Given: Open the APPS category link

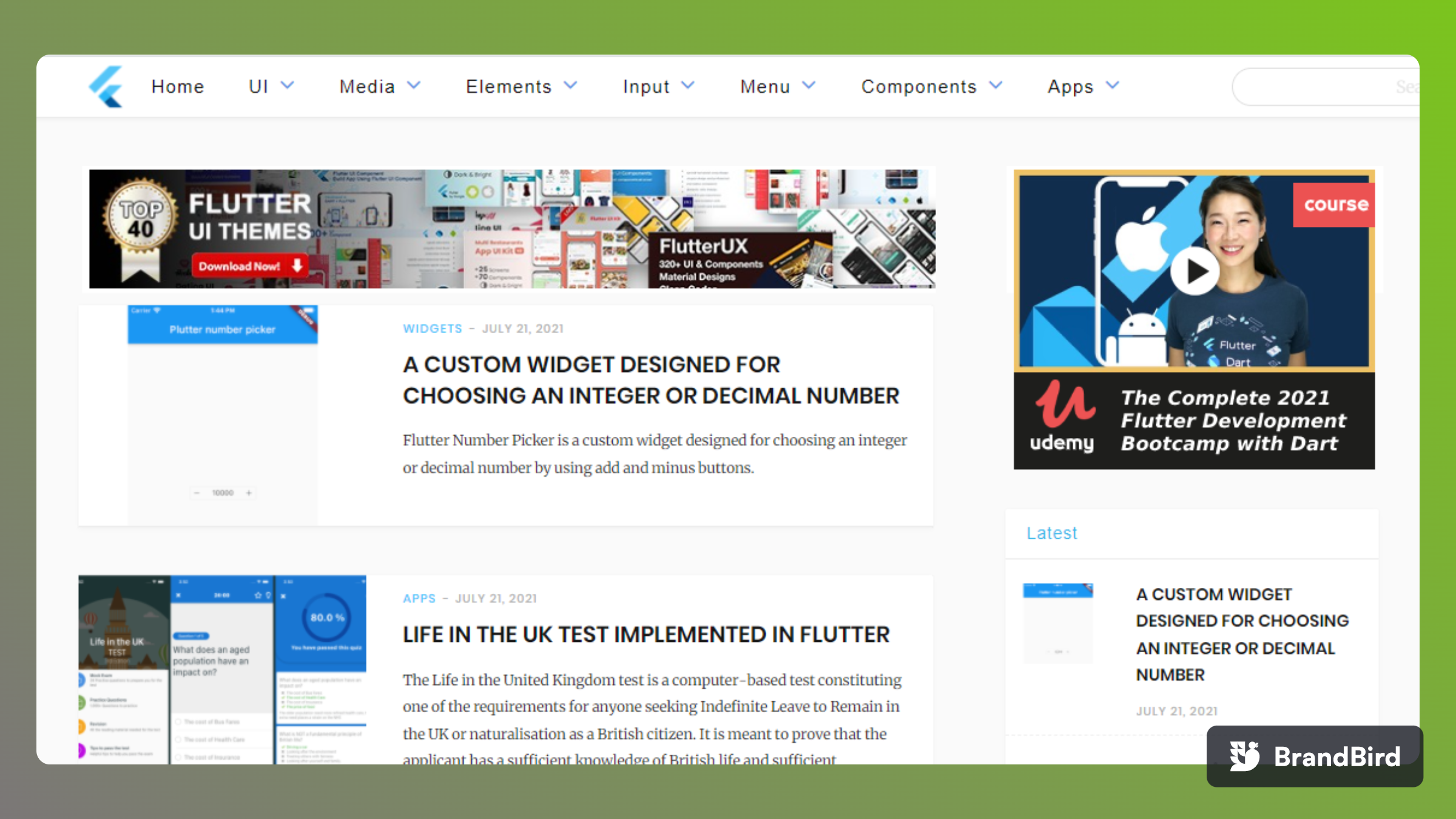Looking at the screenshot, I should (419, 598).
